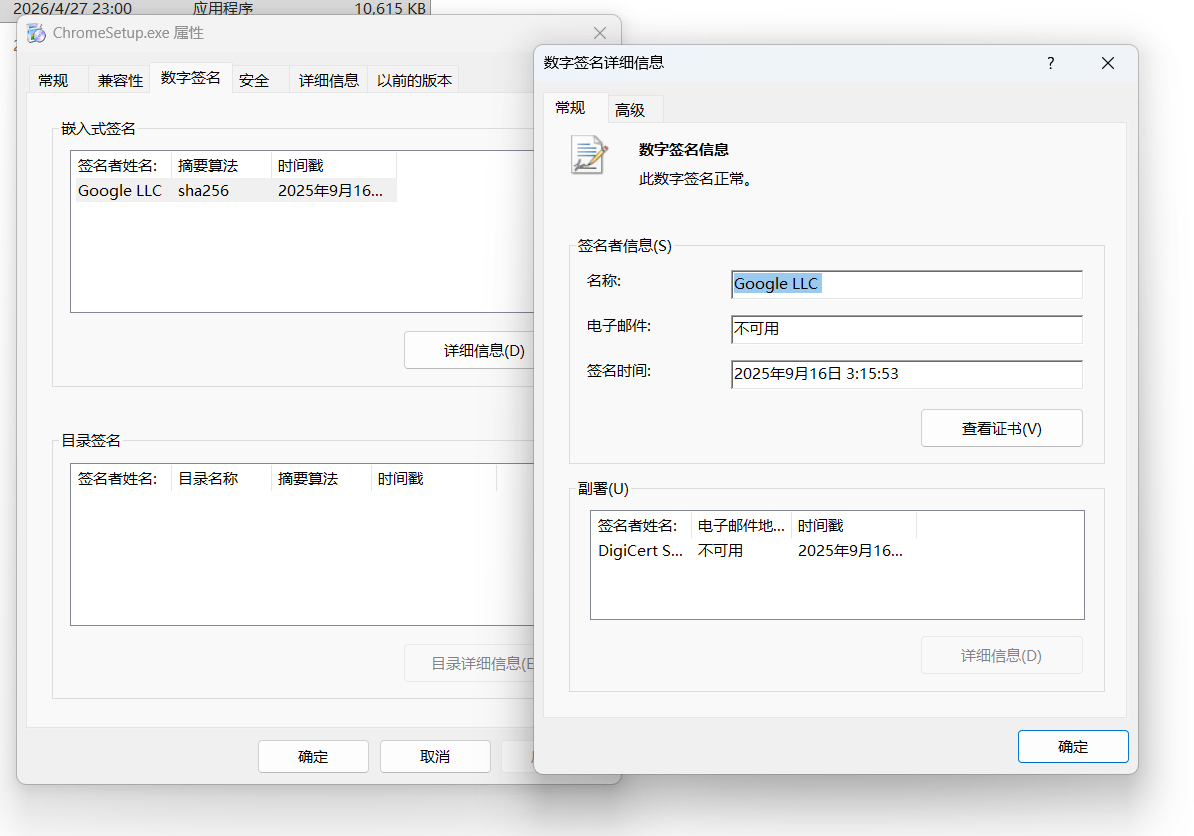Click the 查看证书(V) button
Image resolution: width=1194 pixels, height=836 pixels.
[1001, 429]
